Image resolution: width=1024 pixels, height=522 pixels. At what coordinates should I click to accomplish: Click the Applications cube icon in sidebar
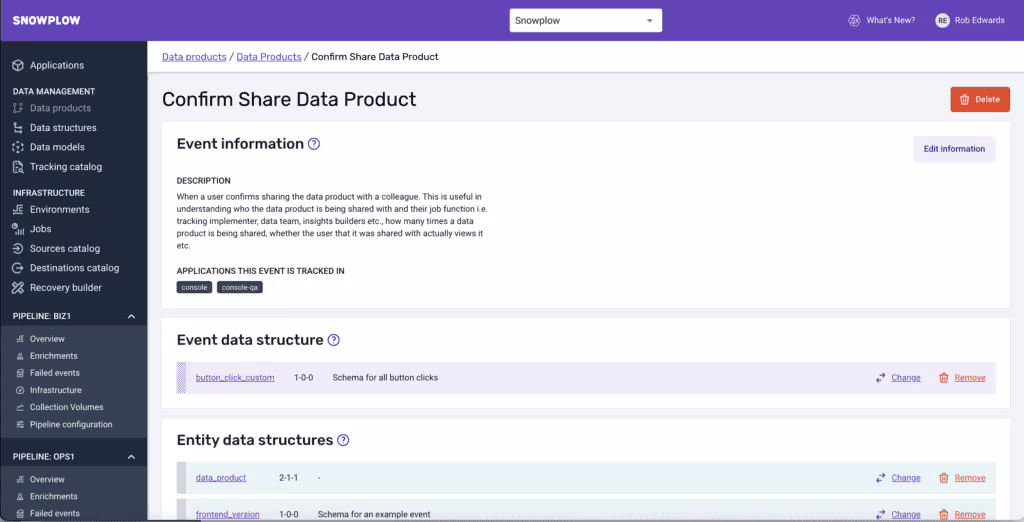pyautogui.click(x=18, y=65)
